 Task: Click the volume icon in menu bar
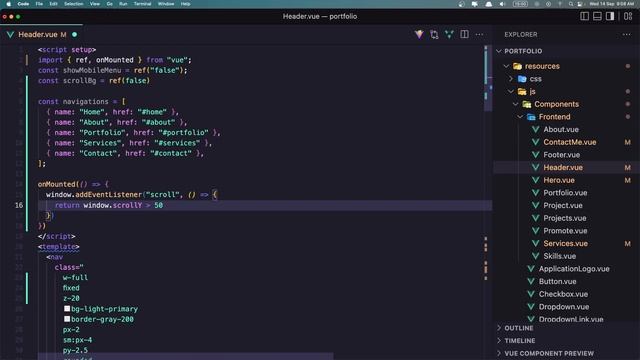point(502,4)
